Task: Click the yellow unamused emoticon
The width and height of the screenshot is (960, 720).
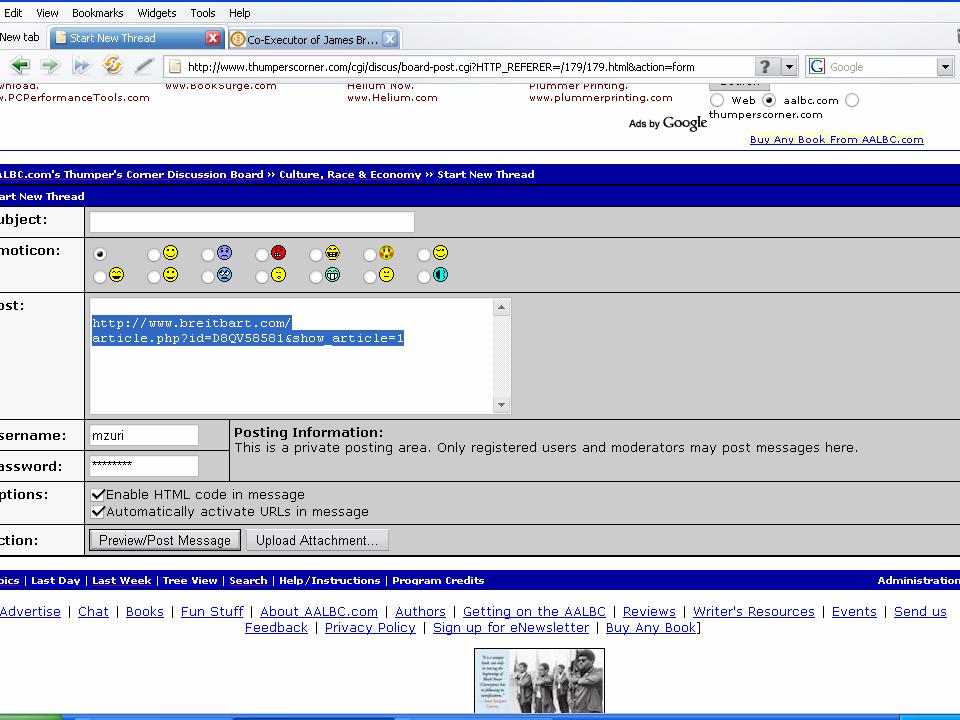Action: pyautogui.click(x=386, y=275)
